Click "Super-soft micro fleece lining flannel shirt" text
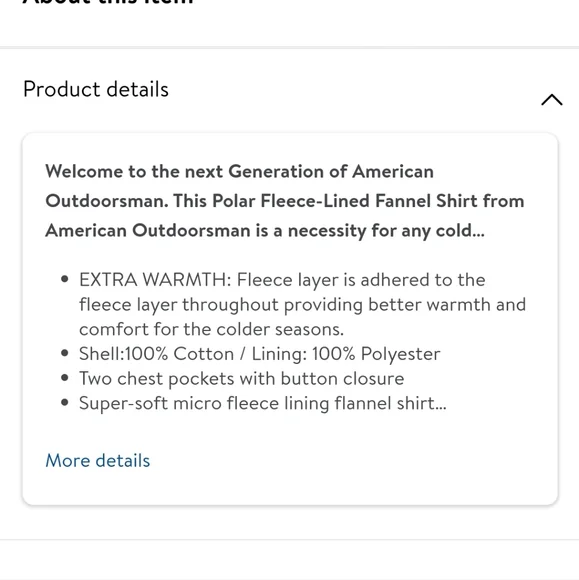 coord(256,404)
